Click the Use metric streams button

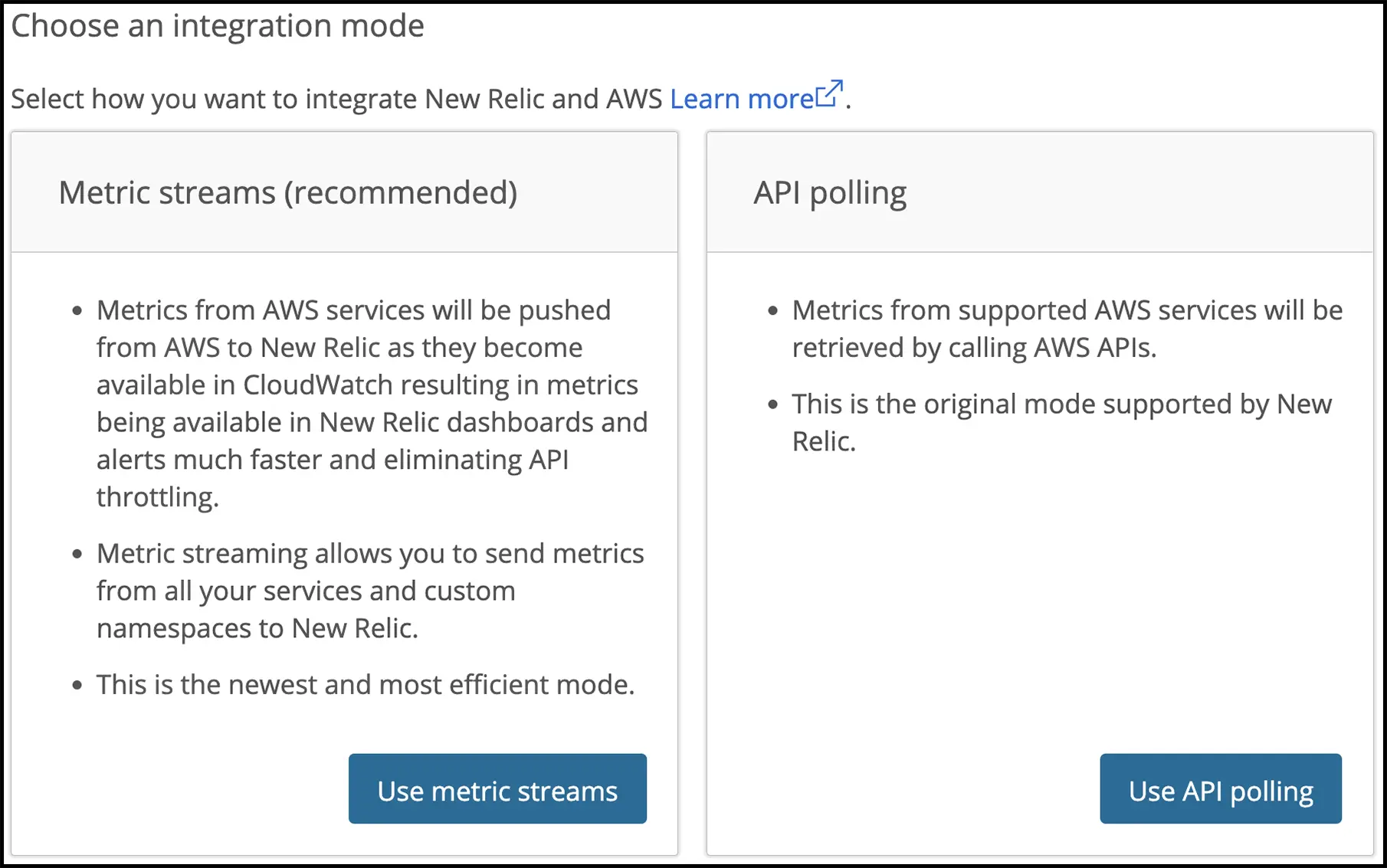(497, 789)
